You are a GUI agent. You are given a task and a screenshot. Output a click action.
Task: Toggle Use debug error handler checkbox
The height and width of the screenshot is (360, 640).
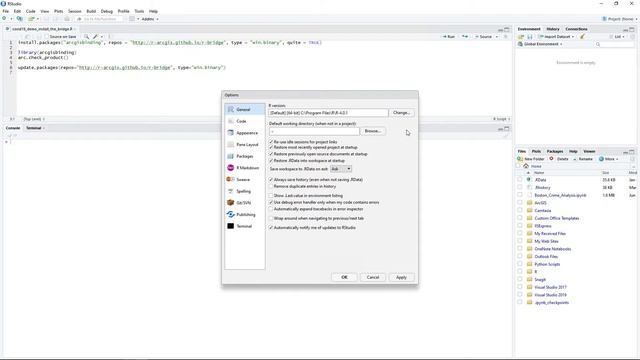pos(271,202)
